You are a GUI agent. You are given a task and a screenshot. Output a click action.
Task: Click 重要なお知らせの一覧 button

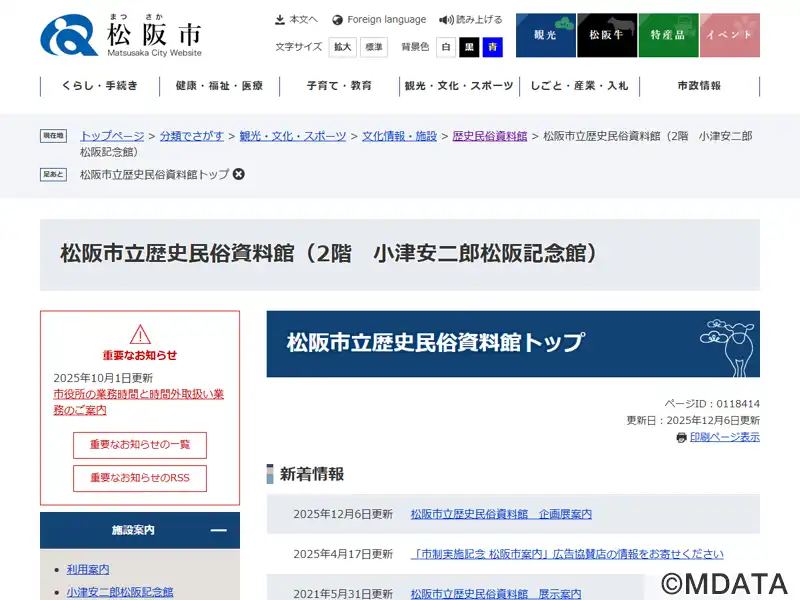[x=140, y=445]
